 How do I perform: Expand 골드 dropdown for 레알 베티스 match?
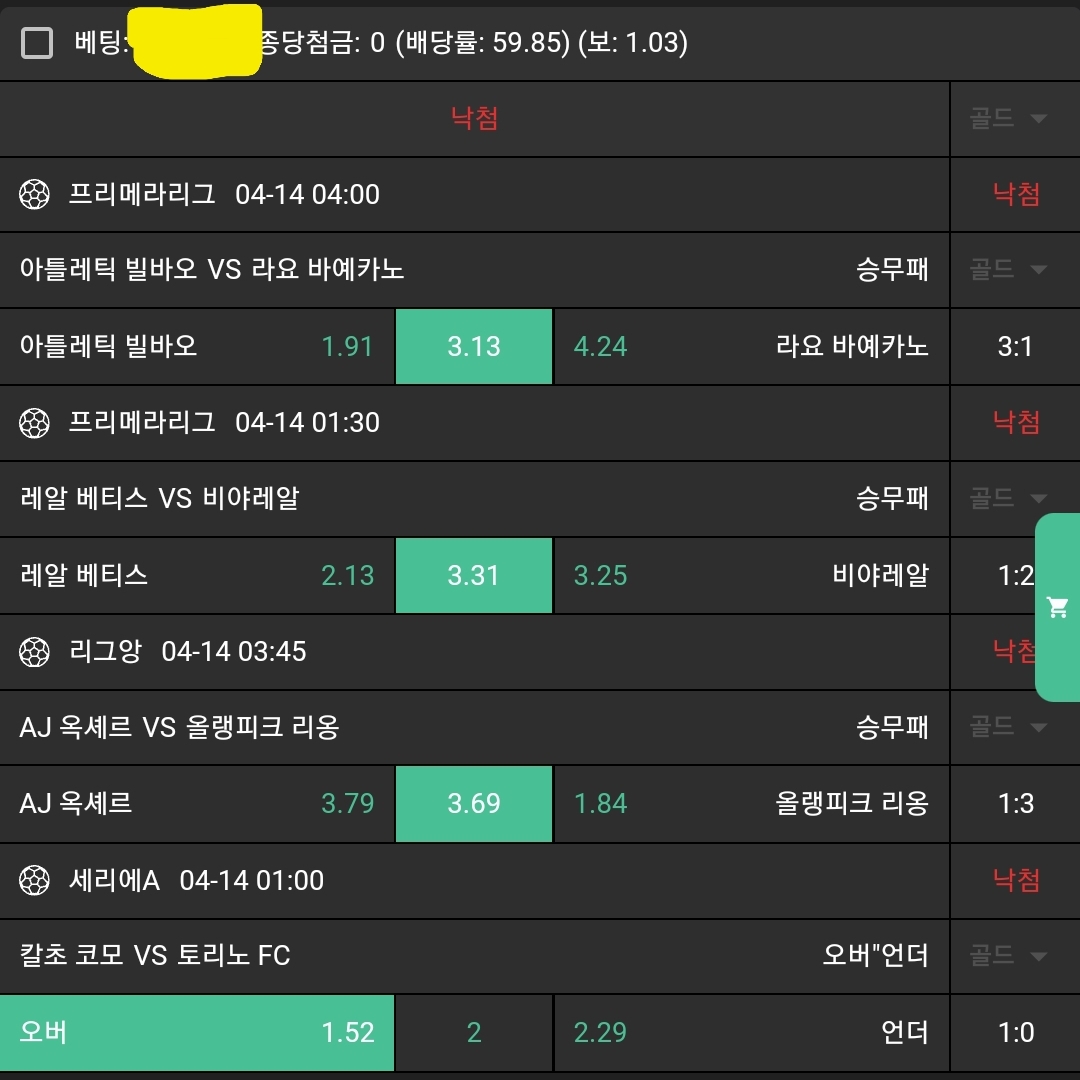tap(1008, 498)
